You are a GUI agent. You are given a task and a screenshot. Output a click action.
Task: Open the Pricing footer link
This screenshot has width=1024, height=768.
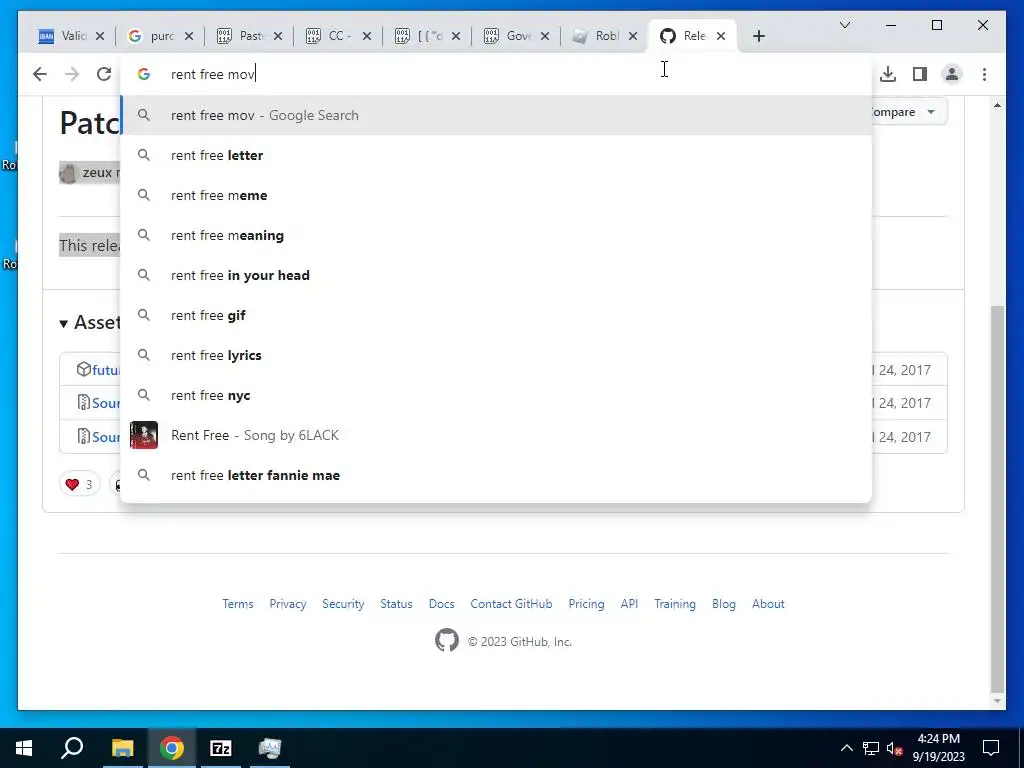[x=586, y=604]
